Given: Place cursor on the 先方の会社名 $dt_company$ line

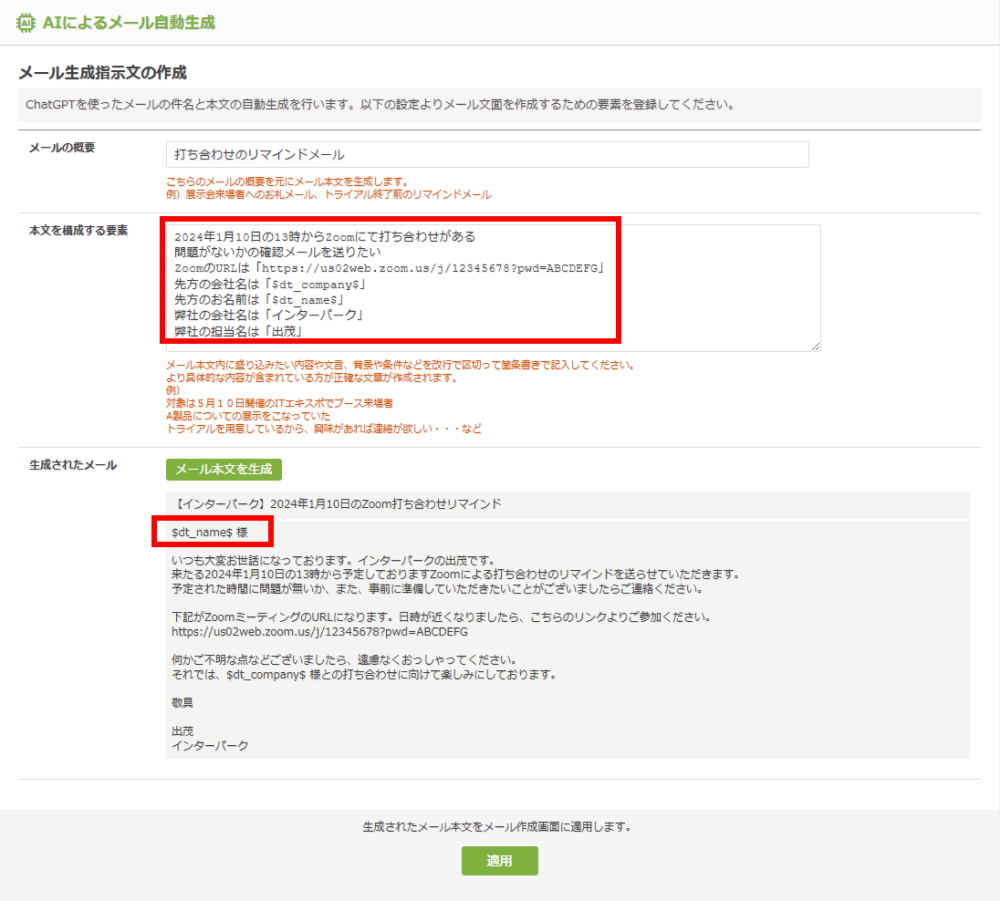Looking at the screenshot, I should (x=270, y=284).
